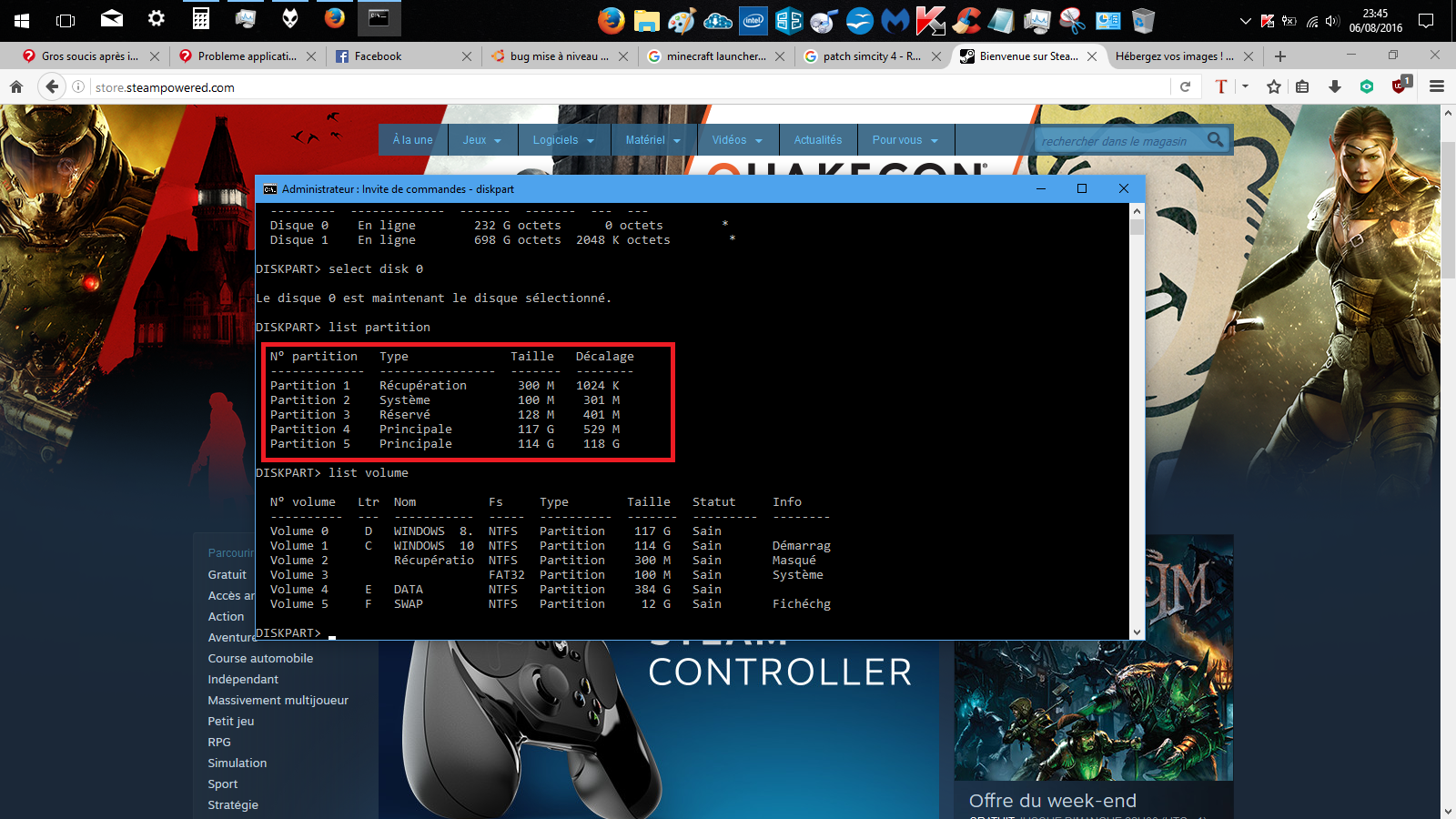This screenshot has height=819, width=1456.
Task: Click the Steam store search magnifier icon
Action: (x=1216, y=140)
